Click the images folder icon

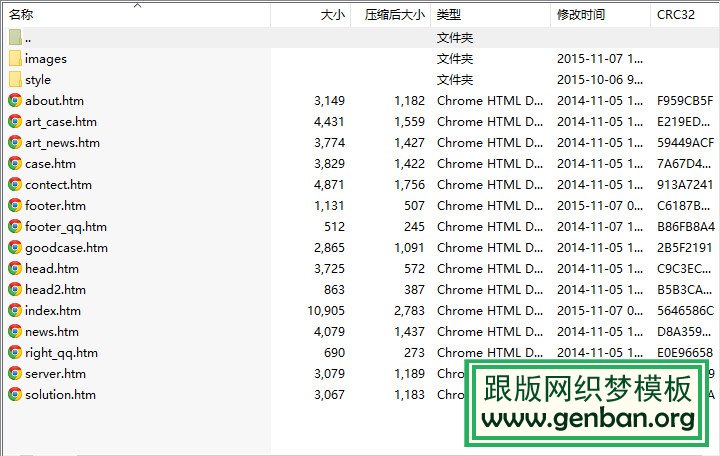15,58
